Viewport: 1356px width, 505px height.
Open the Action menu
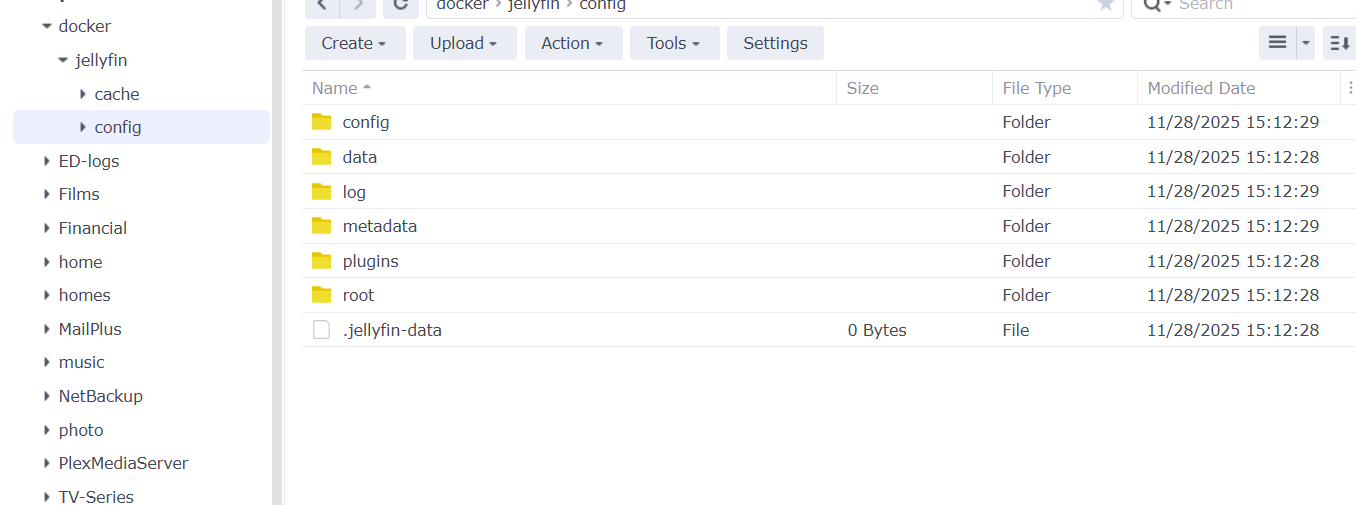(x=573, y=43)
